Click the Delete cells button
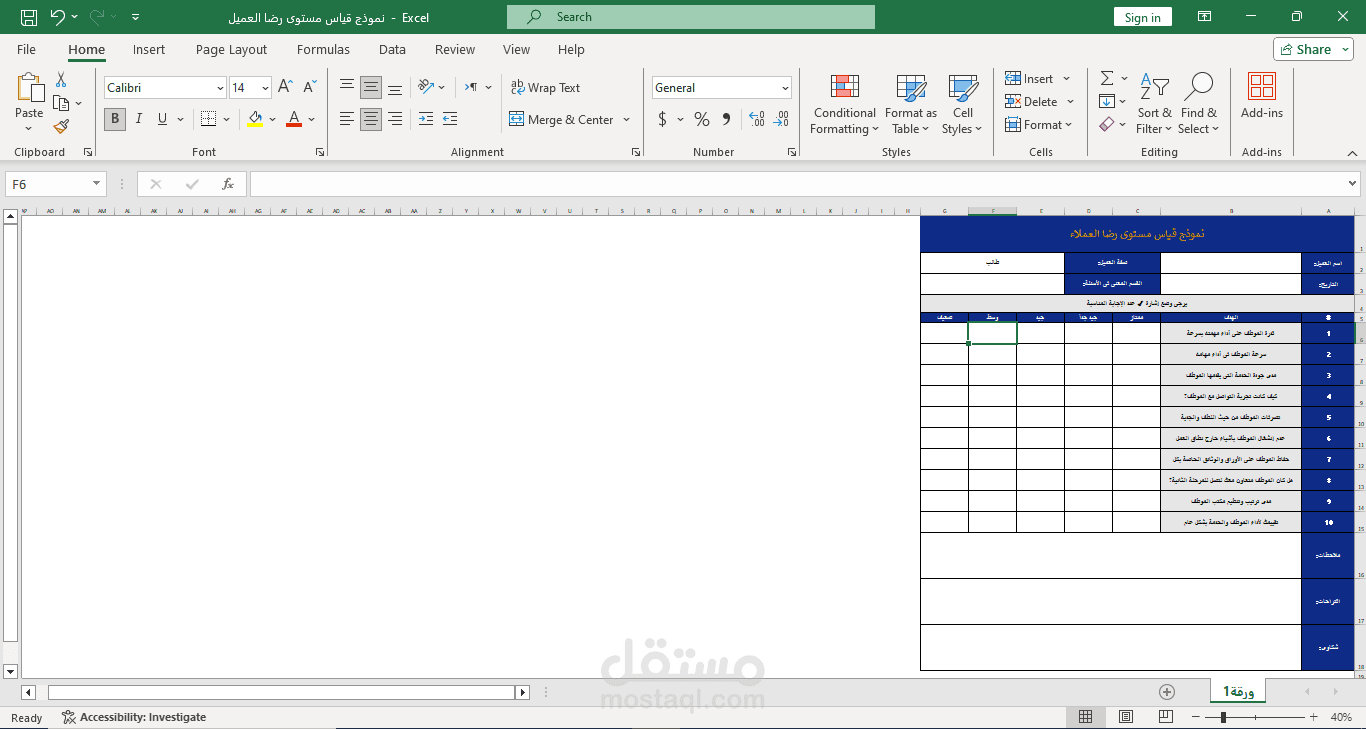This screenshot has height=729, width=1366. (1040, 101)
